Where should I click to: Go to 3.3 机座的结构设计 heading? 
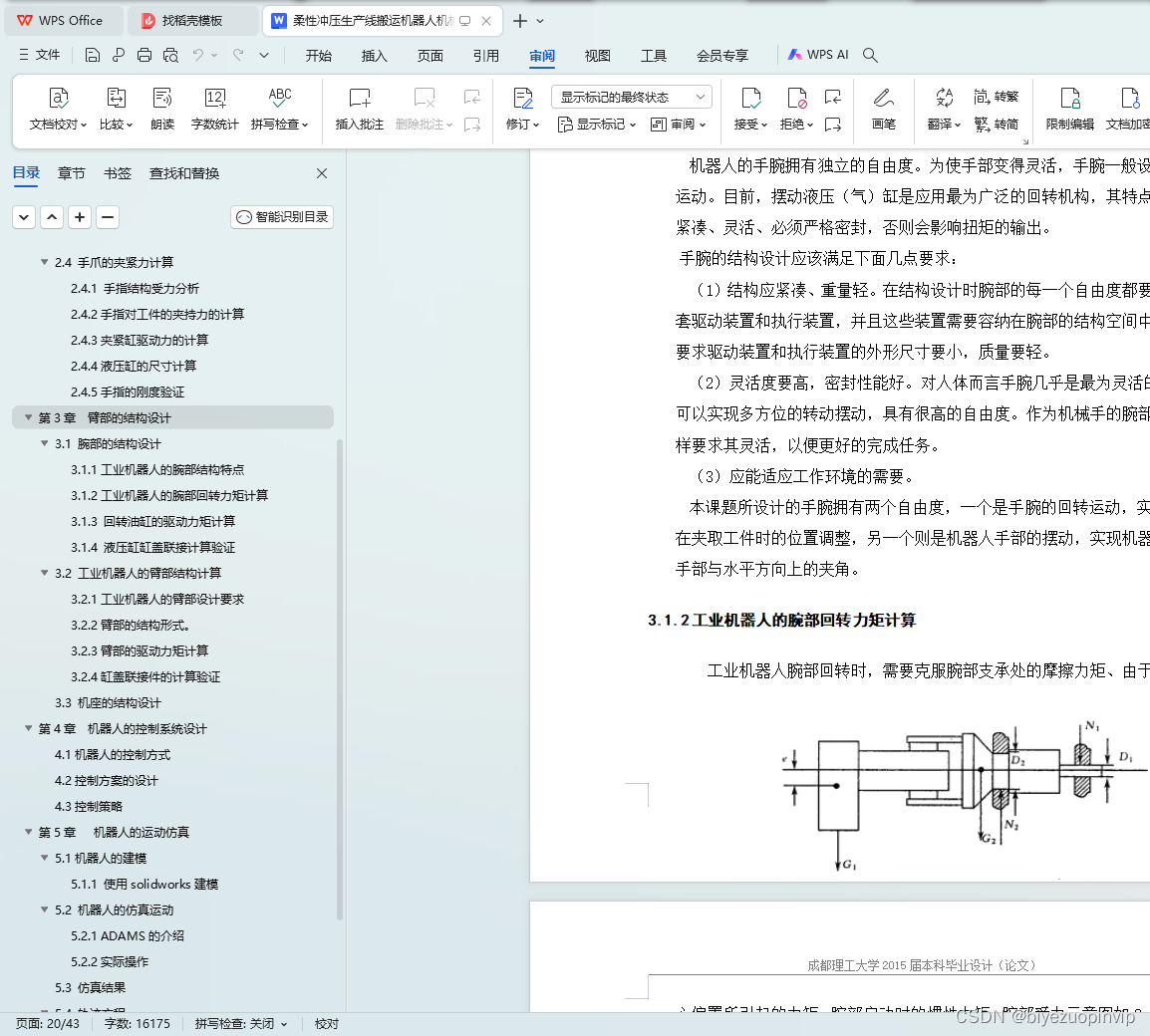pyautogui.click(x=108, y=703)
